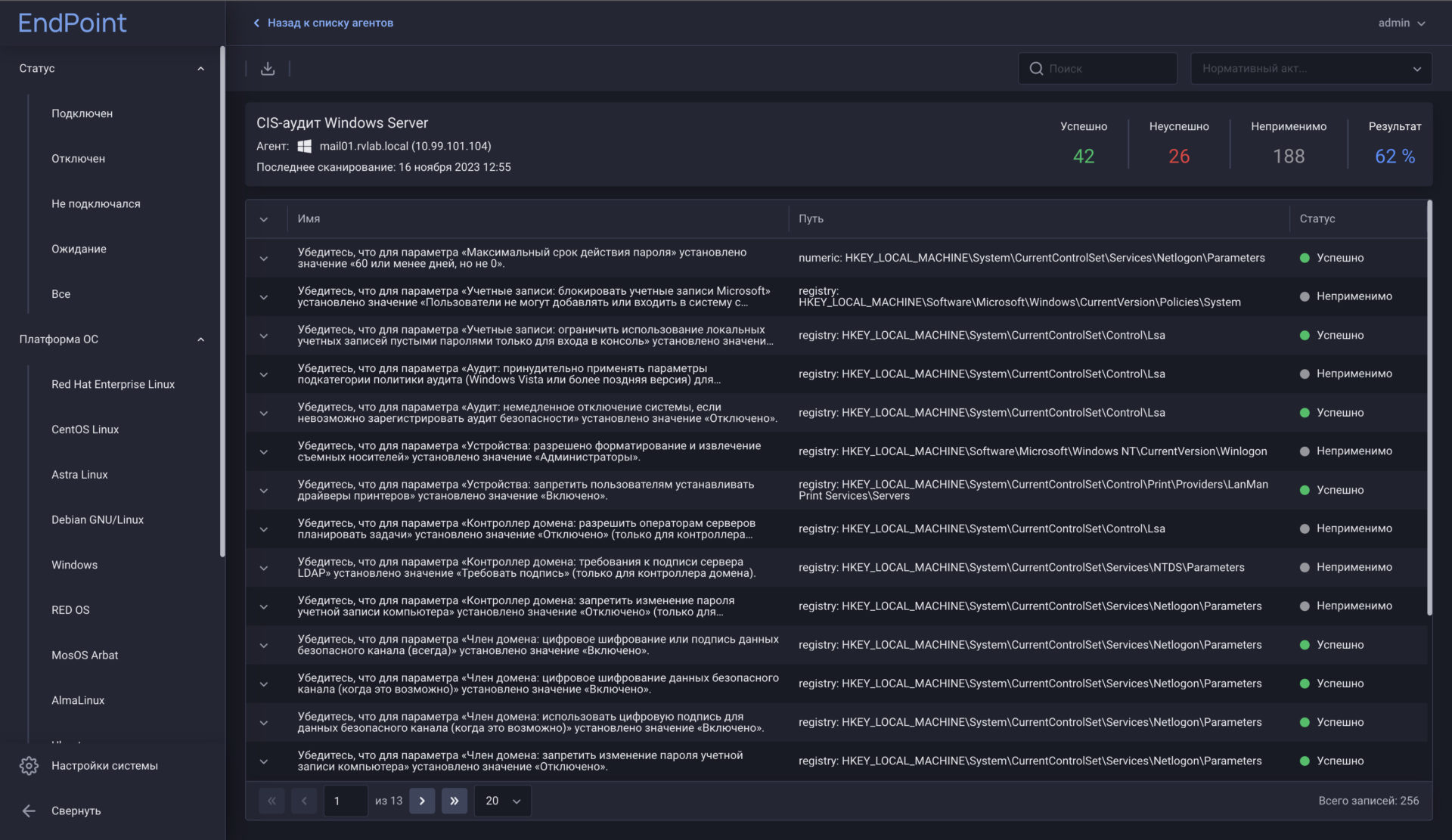Image resolution: width=1452 pixels, height=840 pixels.
Task: Click the table vertical scrollbar
Action: click(1429, 408)
